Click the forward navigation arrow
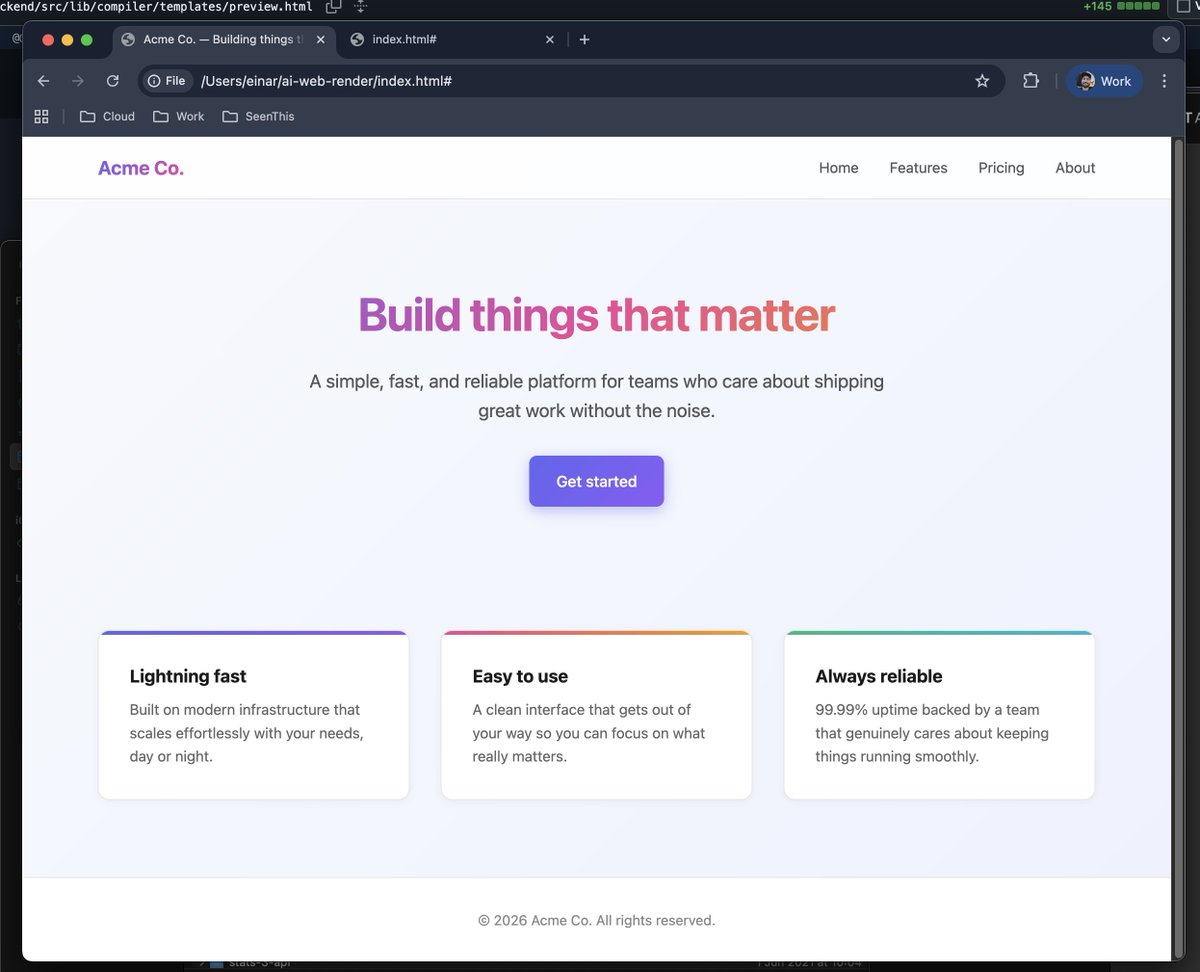This screenshot has height=972, width=1200. click(x=78, y=81)
